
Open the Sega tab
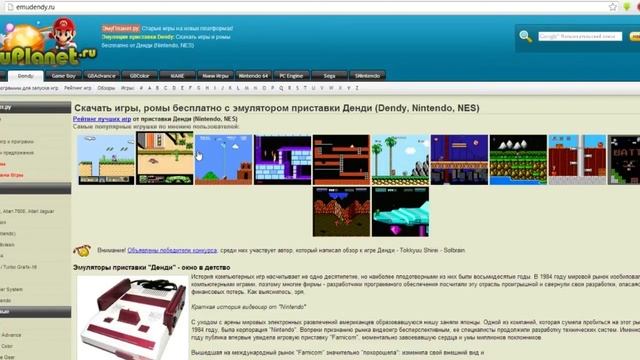pyautogui.click(x=329, y=76)
